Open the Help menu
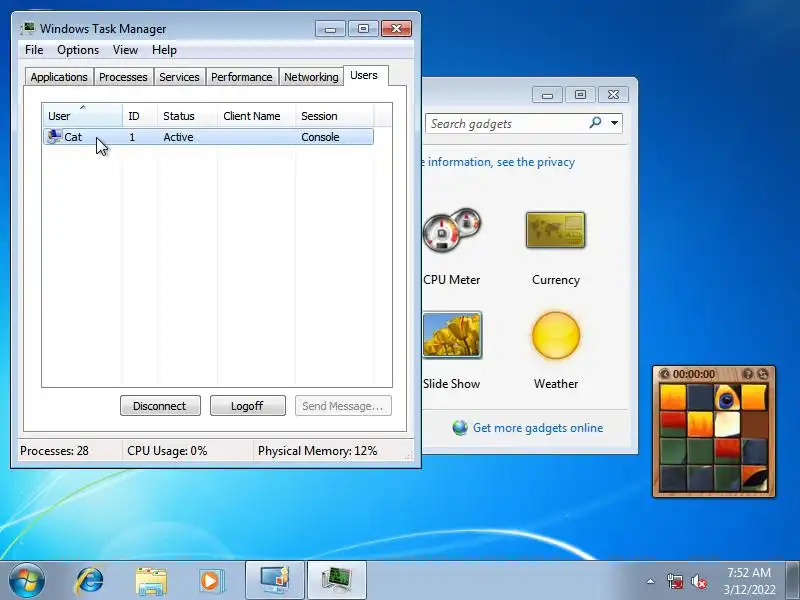The height and width of the screenshot is (600, 800). [164, 50]
